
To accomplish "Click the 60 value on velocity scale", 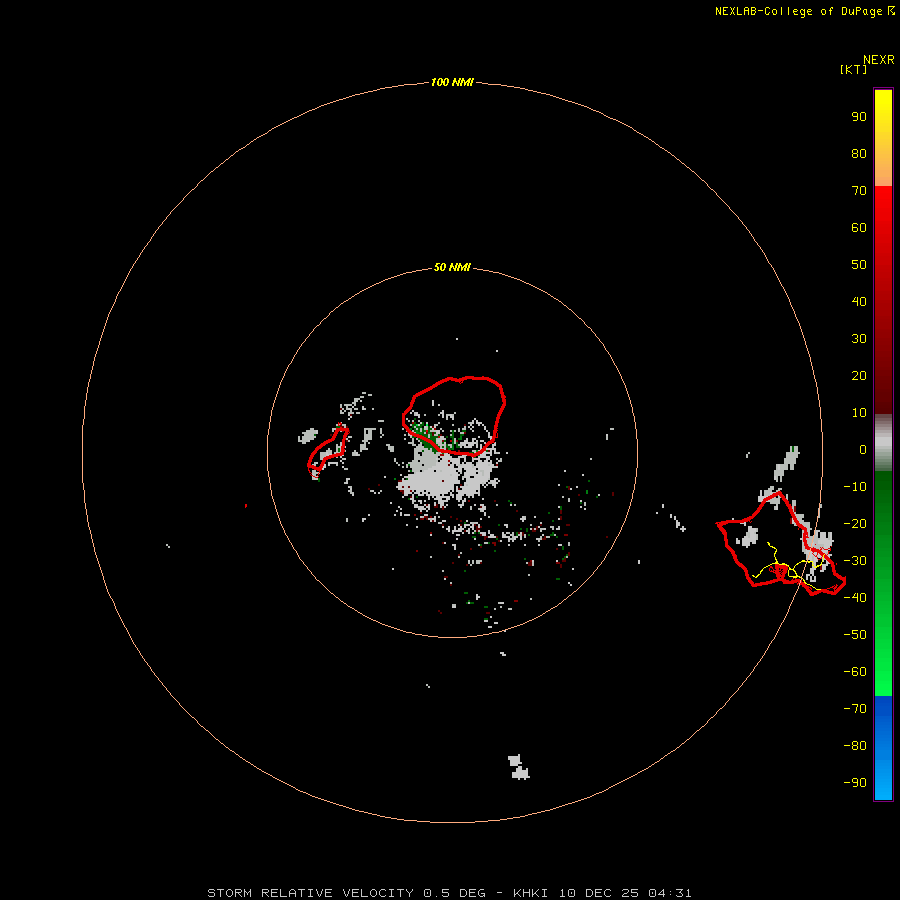I will click(x=859, y=228).
